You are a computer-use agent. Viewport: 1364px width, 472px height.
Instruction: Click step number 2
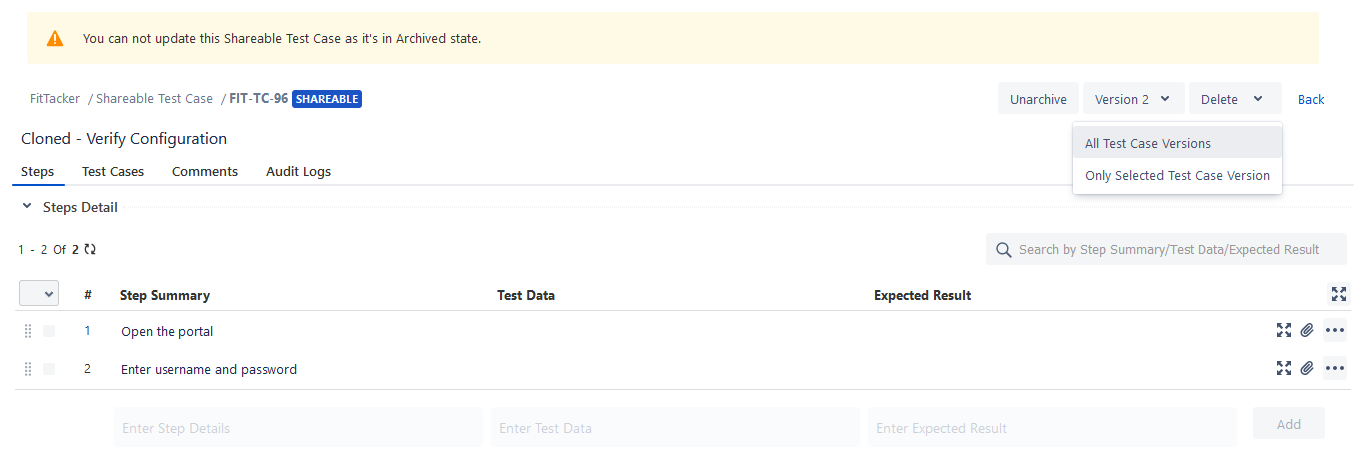(x=87, y=369)
